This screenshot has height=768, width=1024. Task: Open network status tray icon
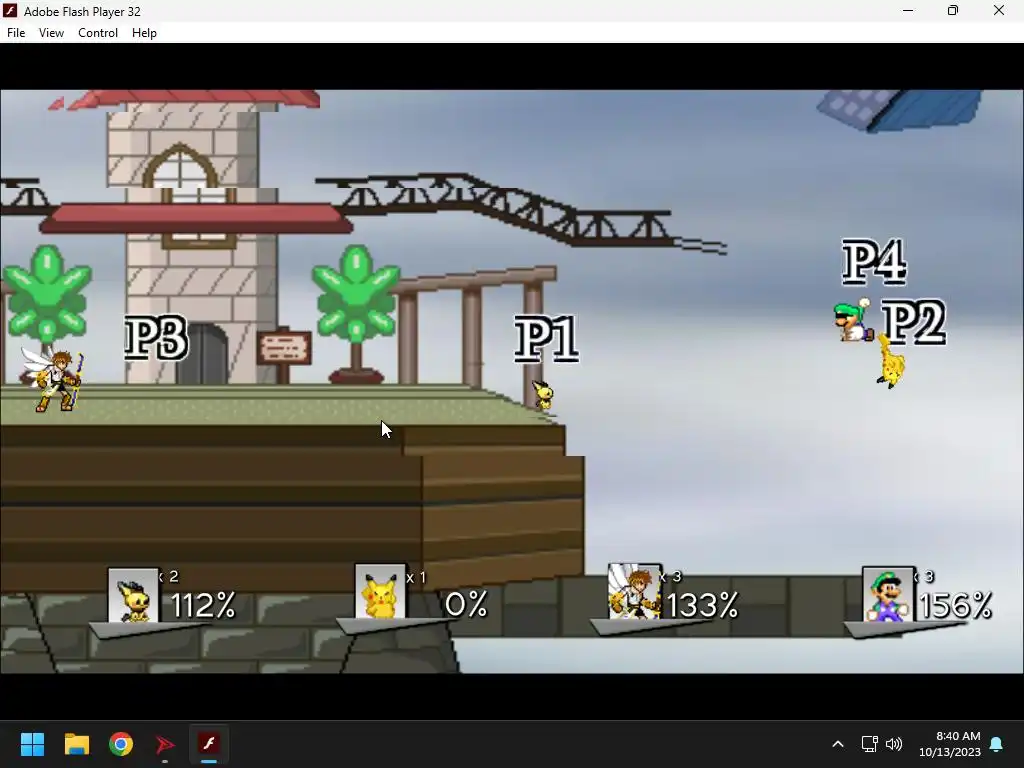869,744
